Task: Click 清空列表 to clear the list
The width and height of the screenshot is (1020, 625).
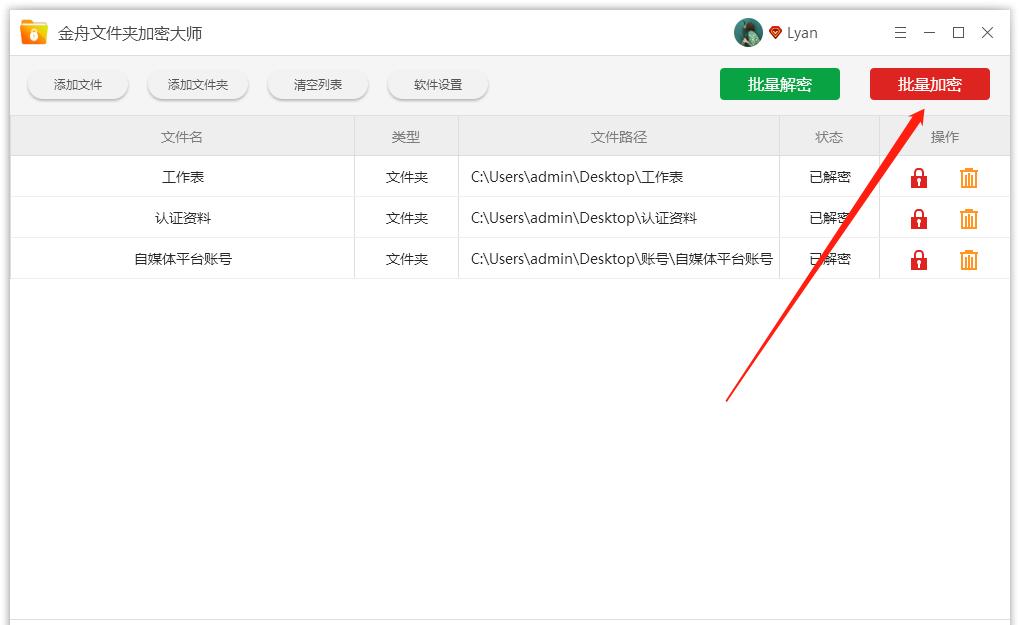Action: (x=317, y=85)
